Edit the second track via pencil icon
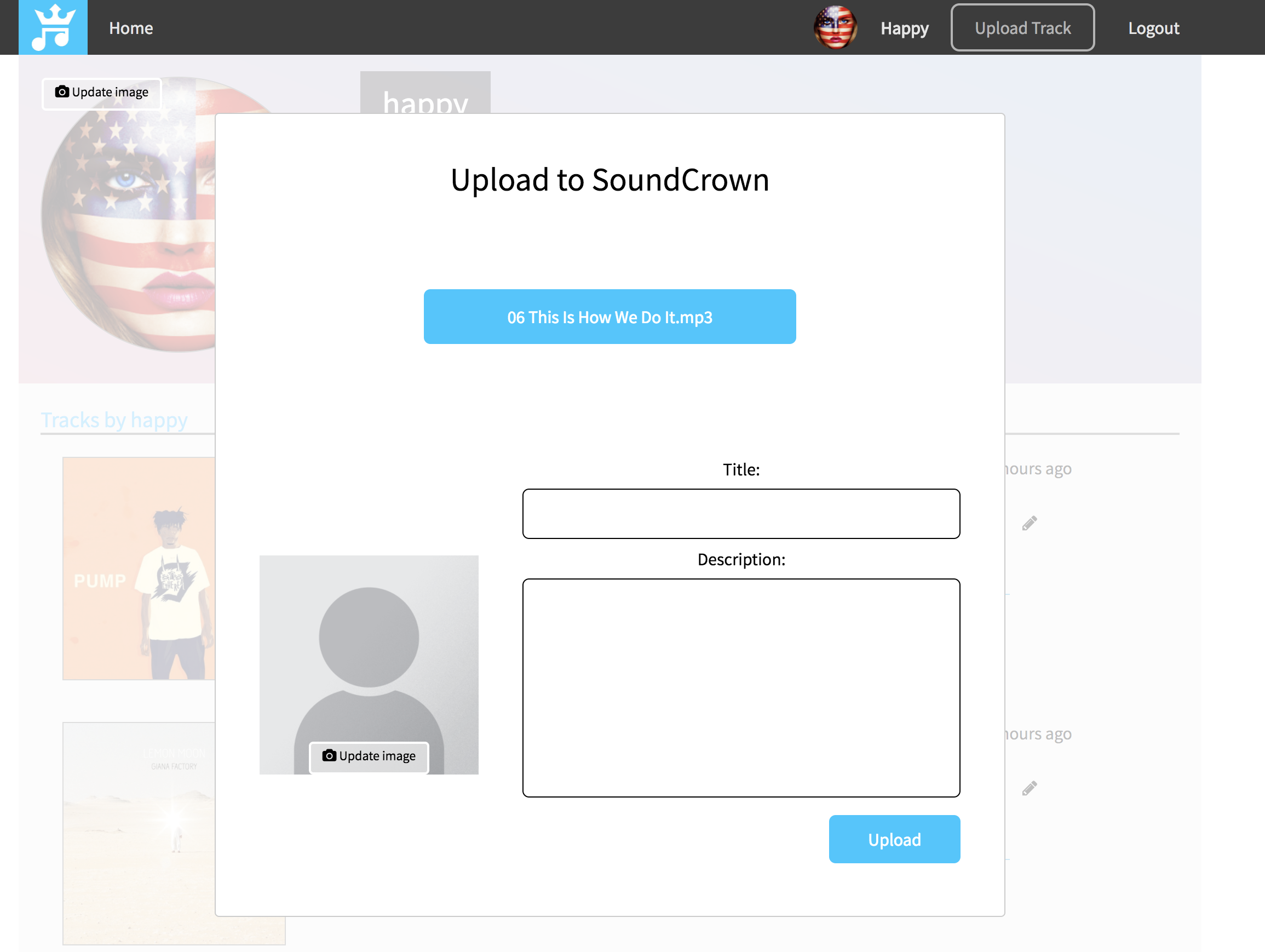Screen dimensions: 1265x952 tap(1030, 788)
